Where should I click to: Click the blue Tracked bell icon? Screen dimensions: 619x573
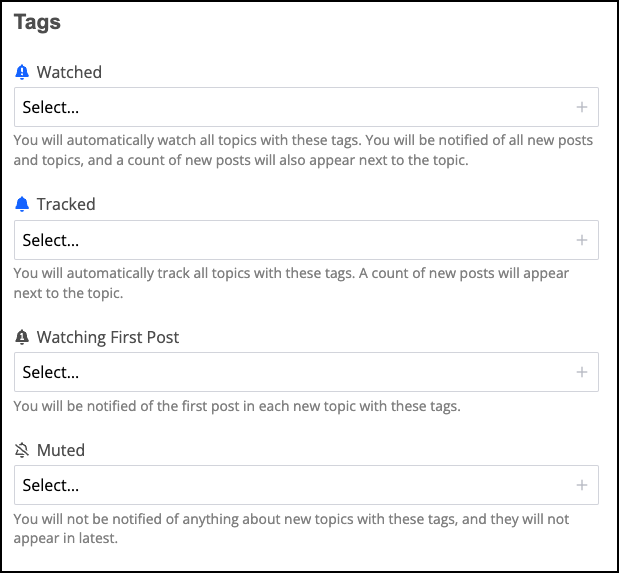click(23, 204)
